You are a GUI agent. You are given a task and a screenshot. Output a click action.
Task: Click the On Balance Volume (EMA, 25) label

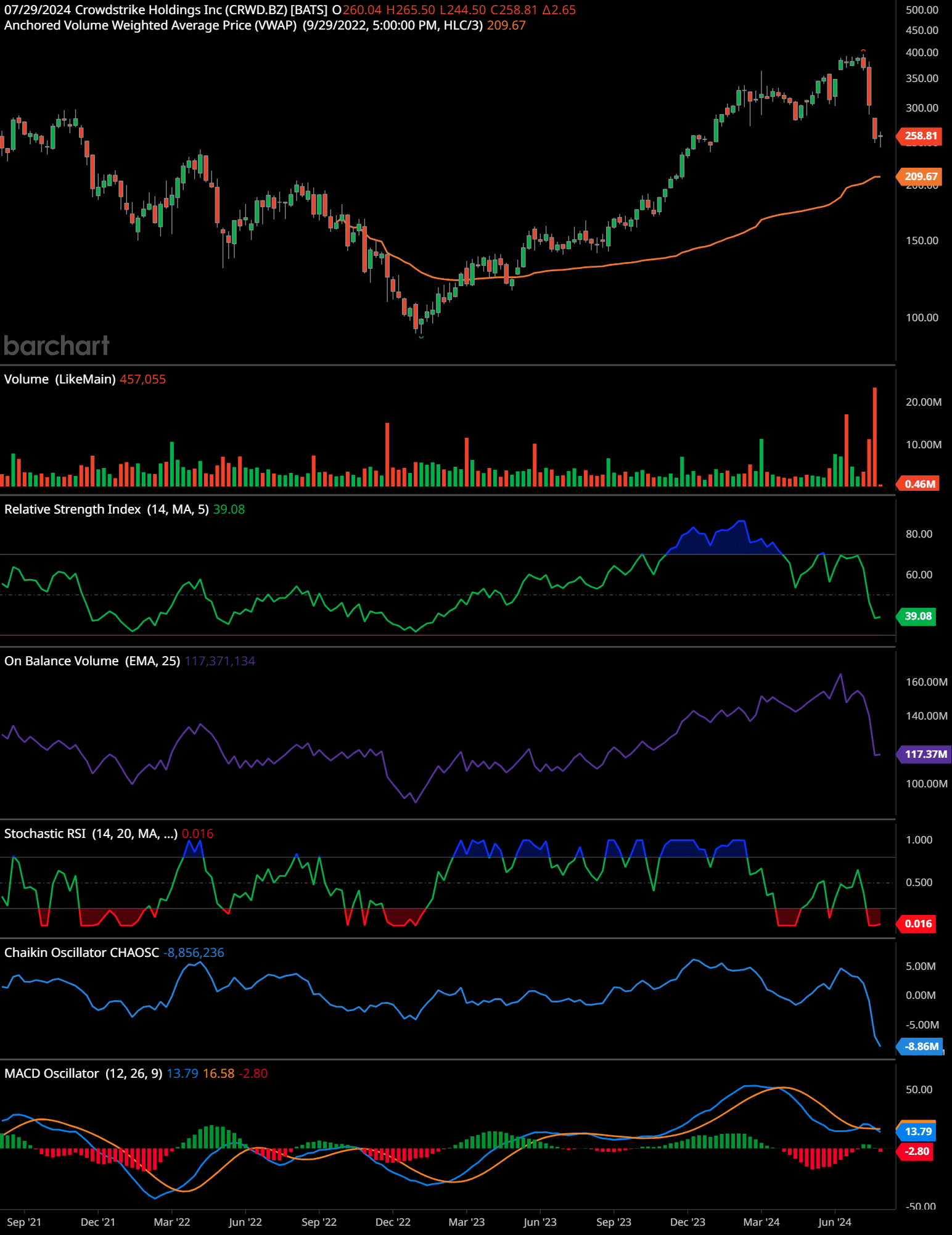click(x=92, y=661)
